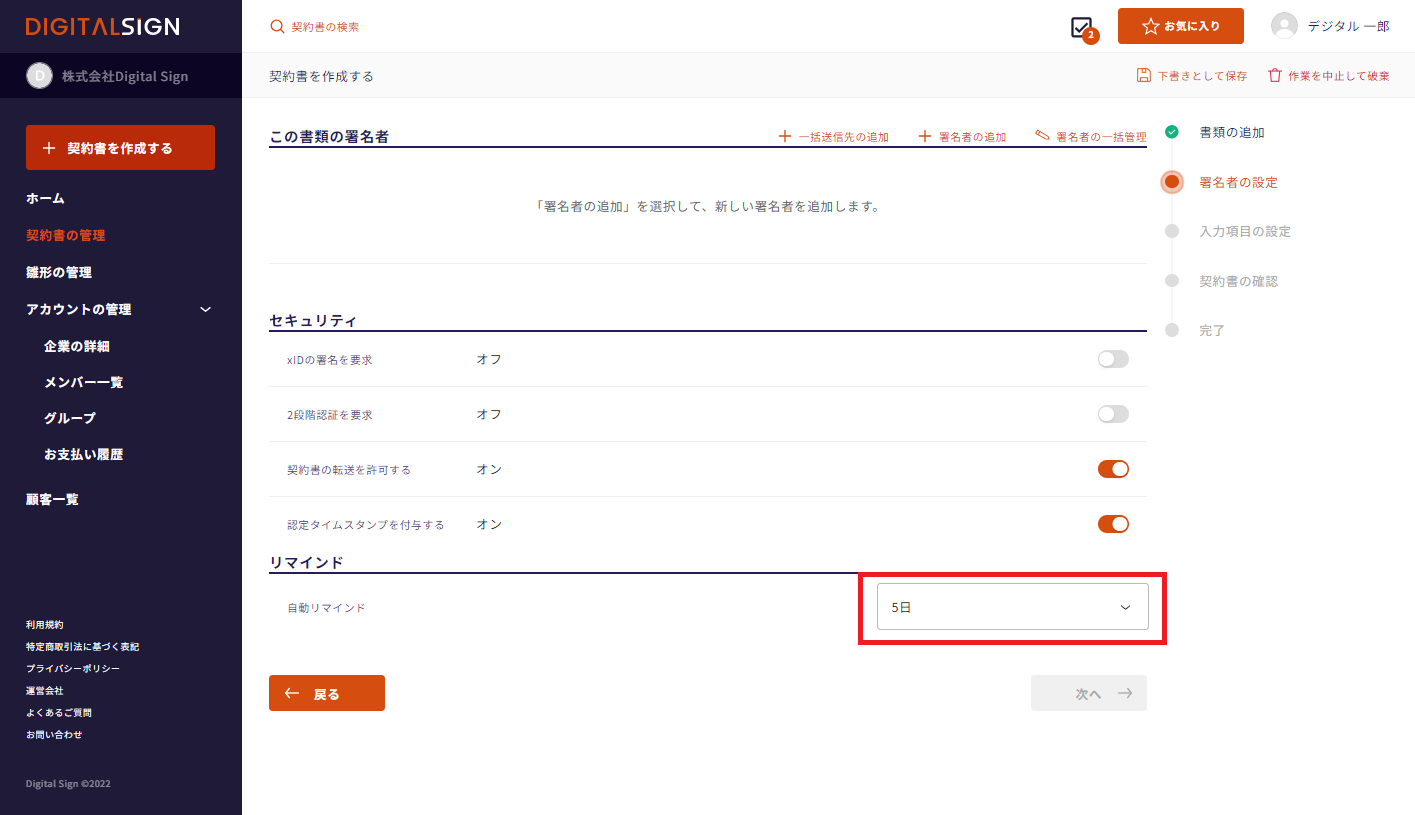Click the お気に入り favorites button

[x=1180, y=26]
